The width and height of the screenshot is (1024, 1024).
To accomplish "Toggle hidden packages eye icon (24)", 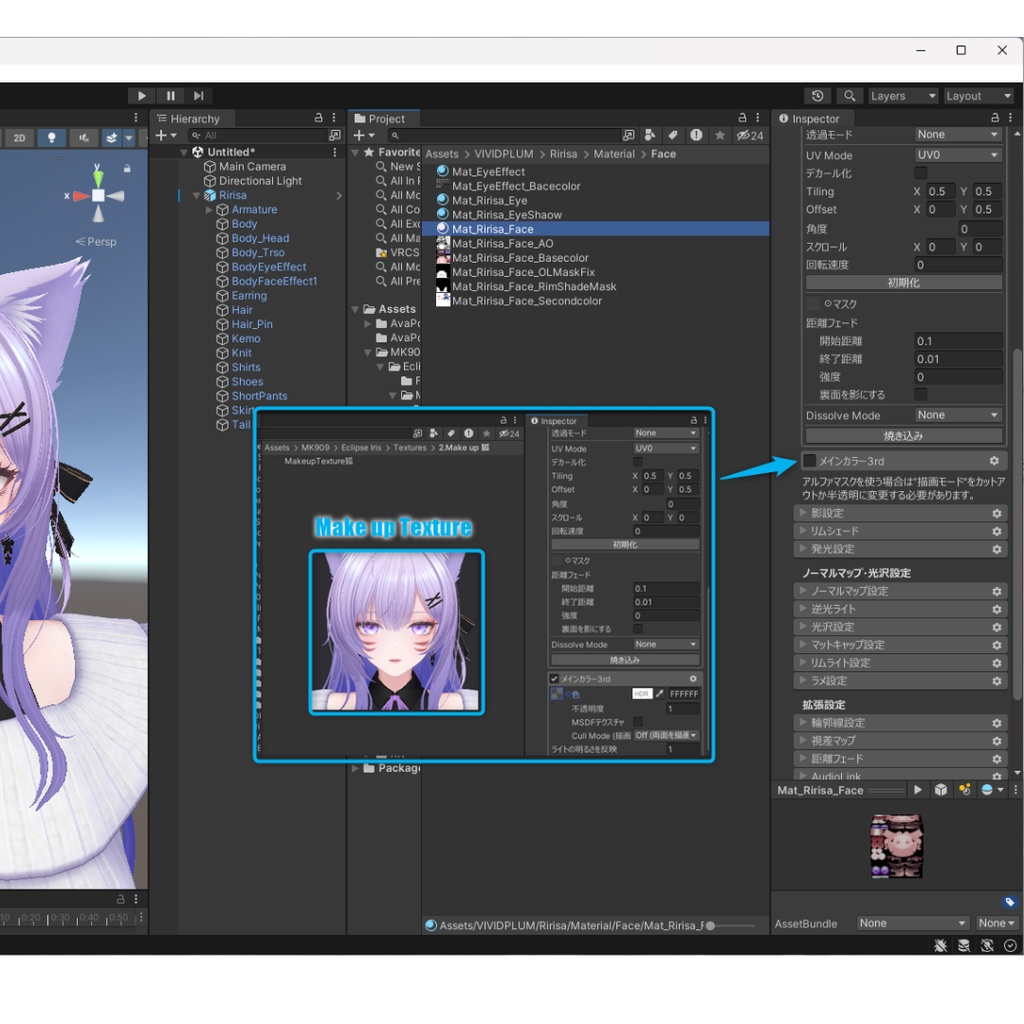I will (x=750, y=135).
